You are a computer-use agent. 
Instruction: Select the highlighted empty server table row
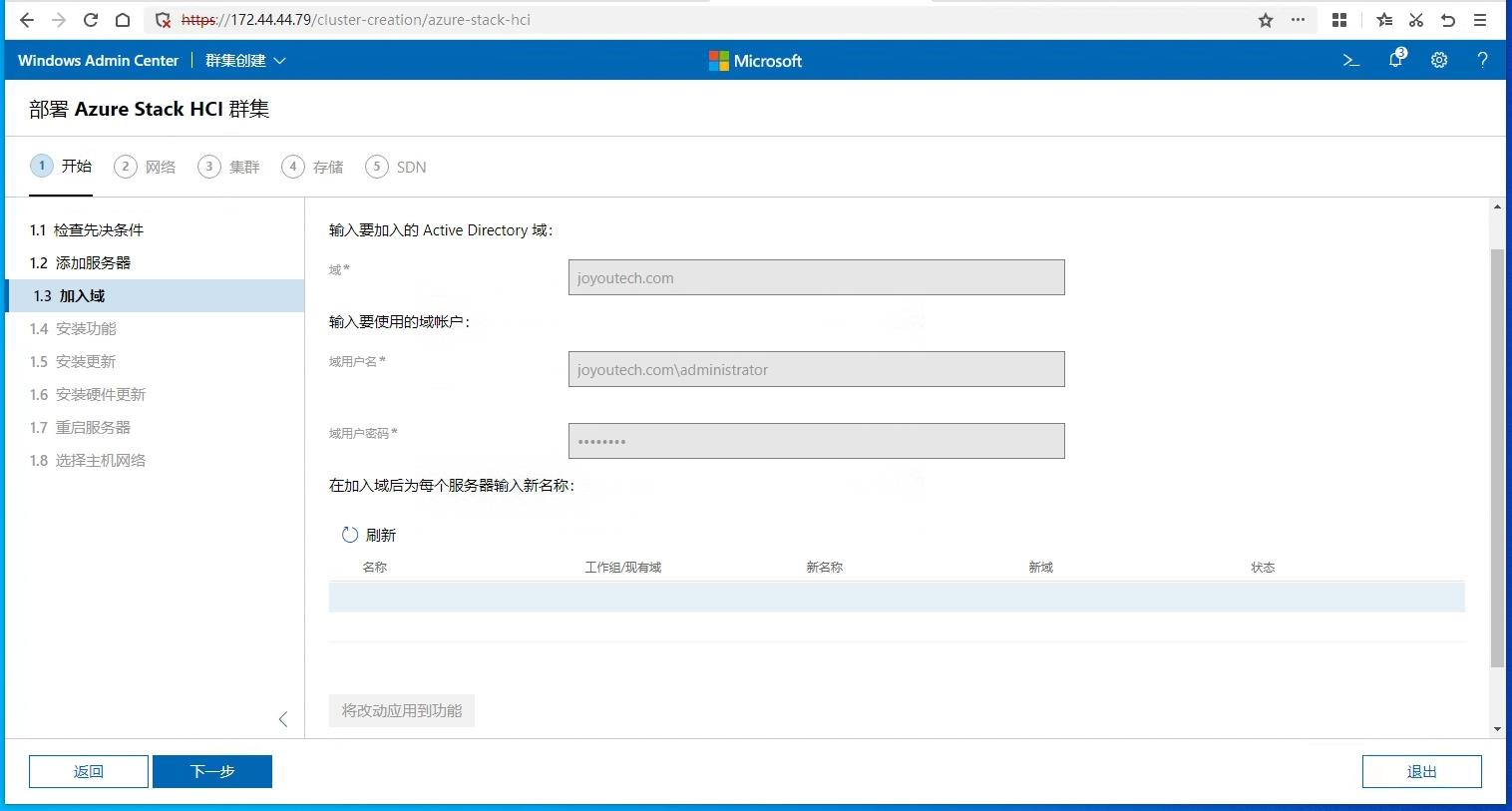(x=897, y=597)
